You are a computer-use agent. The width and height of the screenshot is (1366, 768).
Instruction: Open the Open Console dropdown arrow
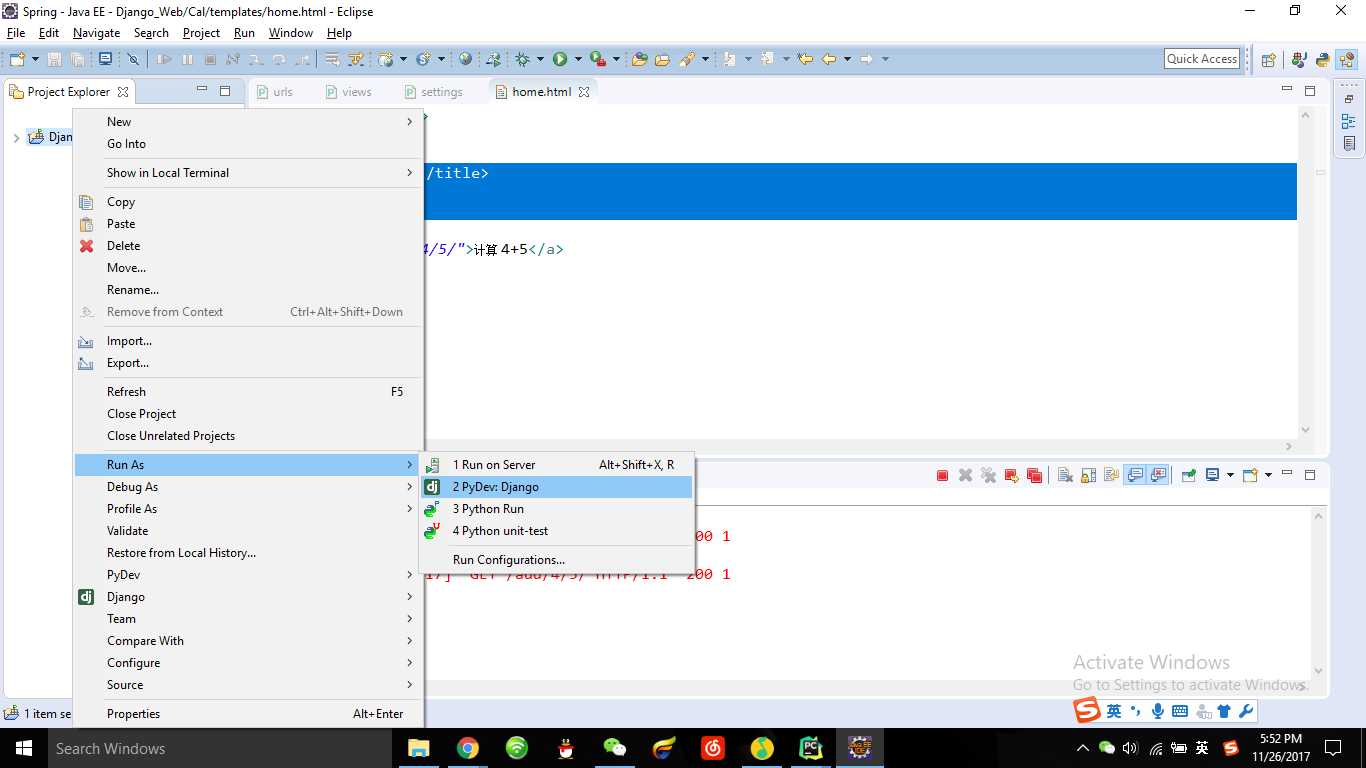(1268, 475)
